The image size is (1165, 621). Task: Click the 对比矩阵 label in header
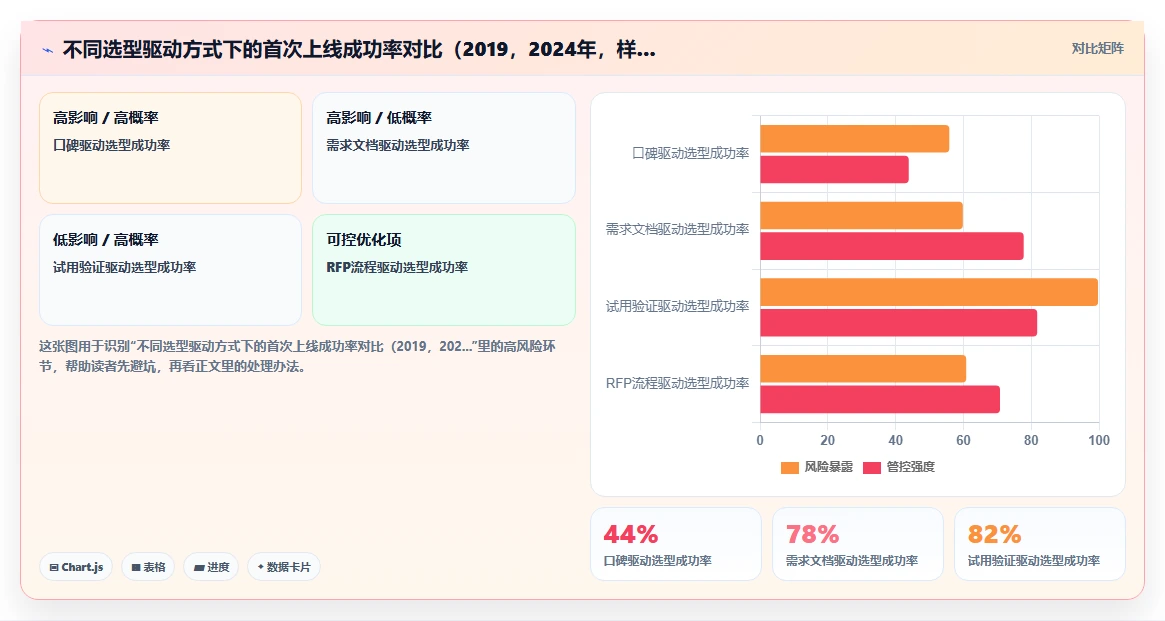pos(1097,48)
